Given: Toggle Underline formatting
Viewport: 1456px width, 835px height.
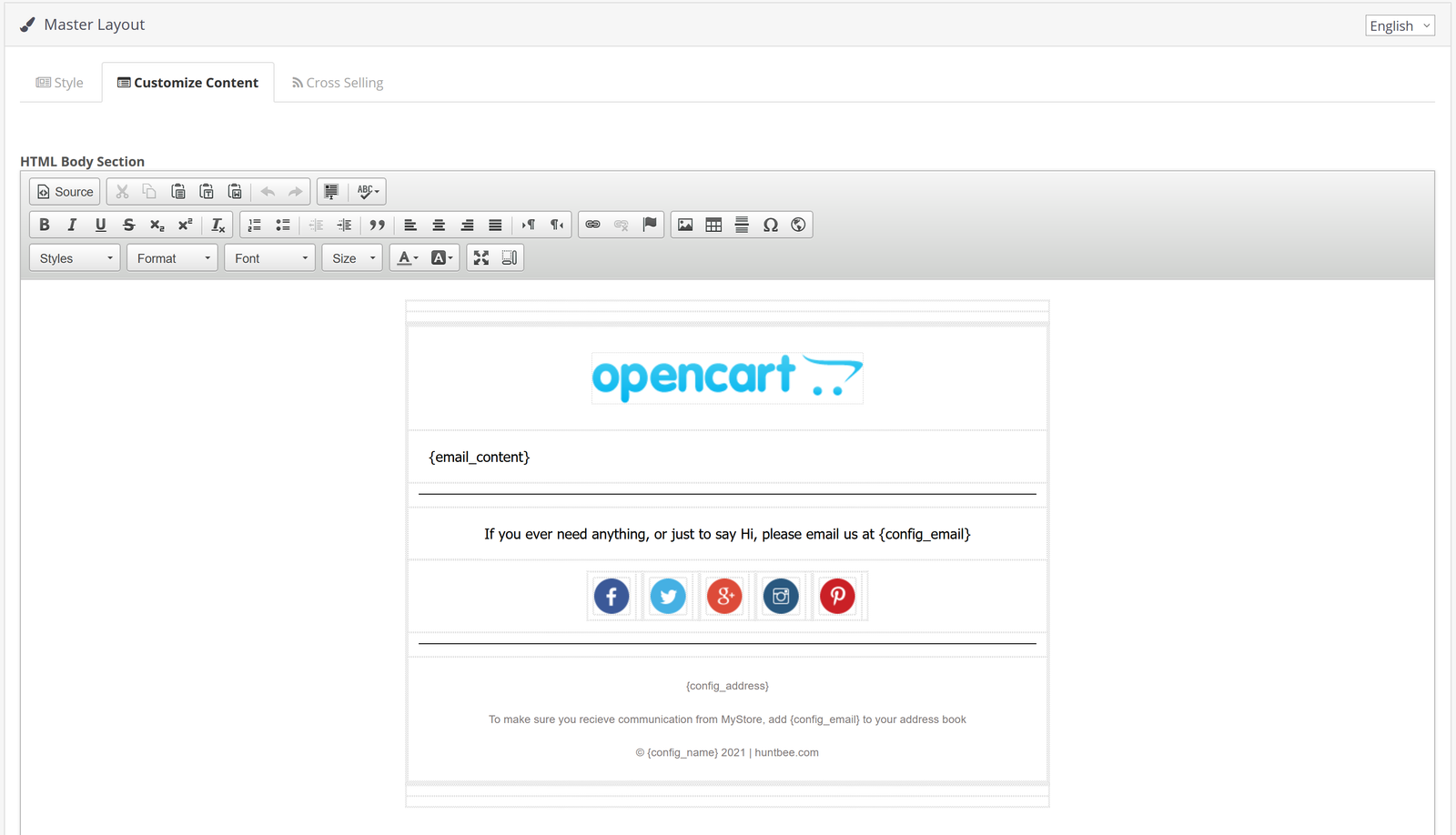Looking at the screenshot, I should [100, 225].
